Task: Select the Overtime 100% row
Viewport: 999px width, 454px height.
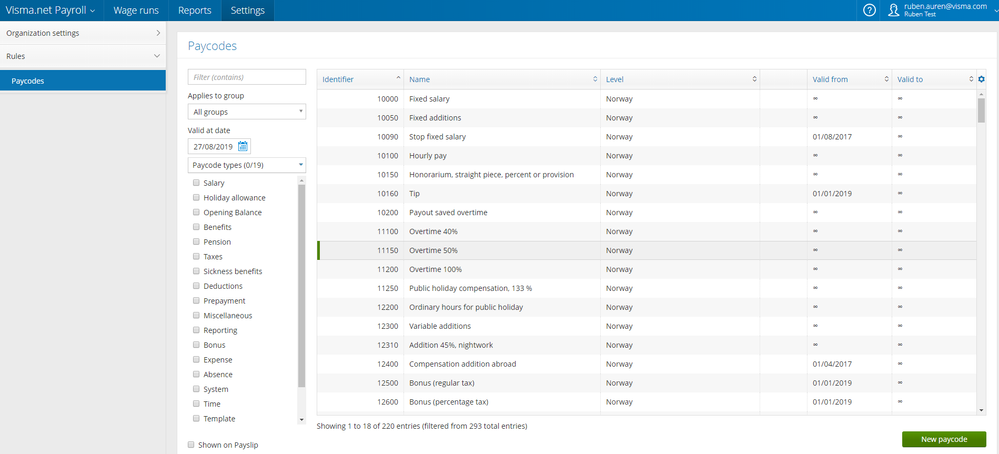Action: (x=646, y=269)
